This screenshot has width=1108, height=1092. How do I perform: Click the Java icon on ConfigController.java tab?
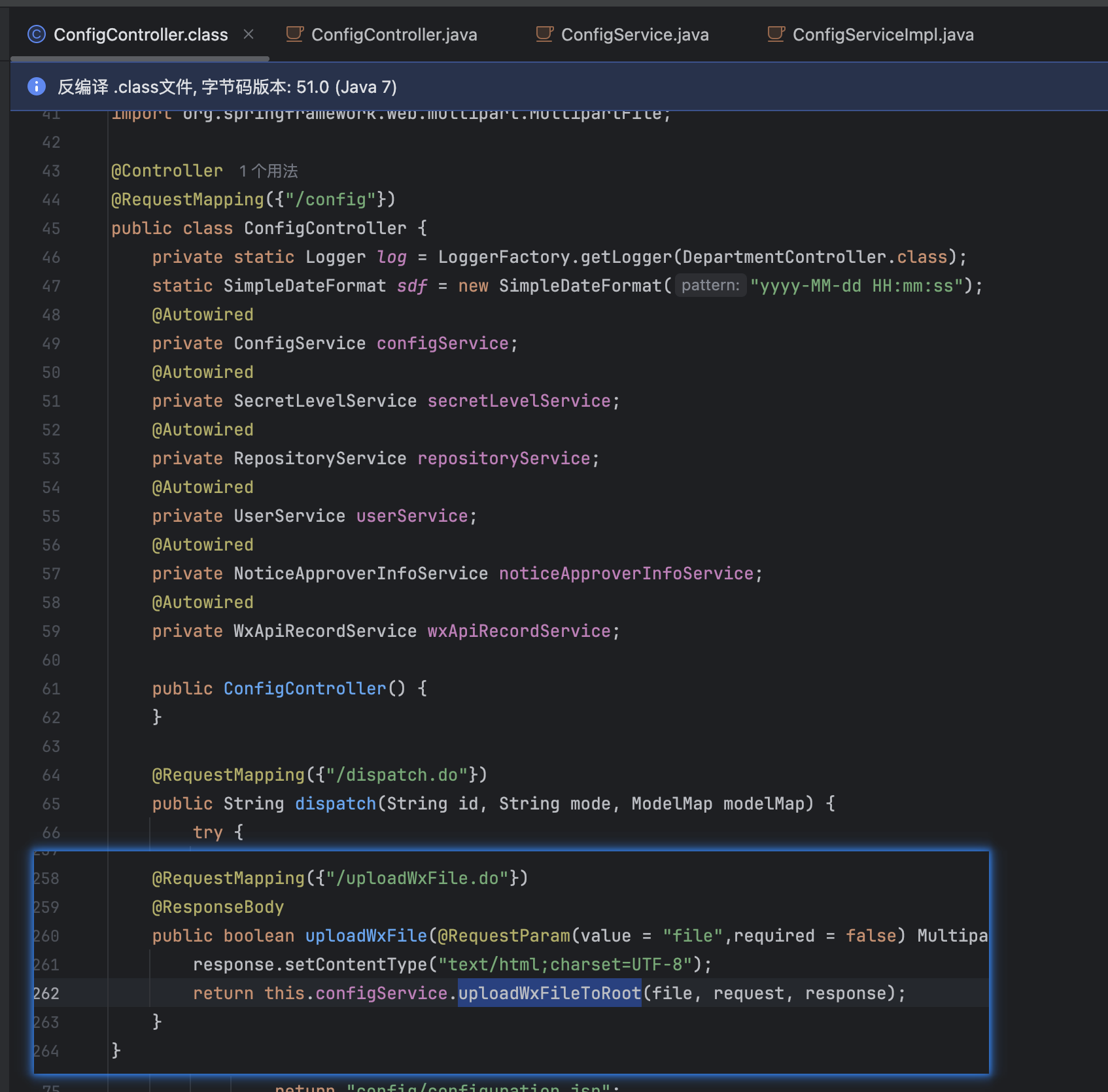point(295,34)
